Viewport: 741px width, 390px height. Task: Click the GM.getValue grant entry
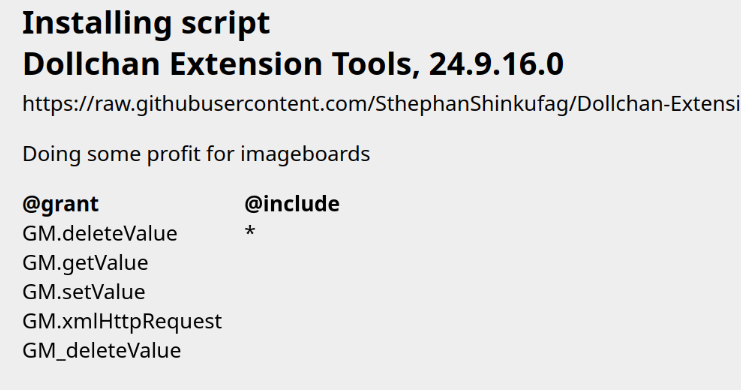tap(85, 263)
